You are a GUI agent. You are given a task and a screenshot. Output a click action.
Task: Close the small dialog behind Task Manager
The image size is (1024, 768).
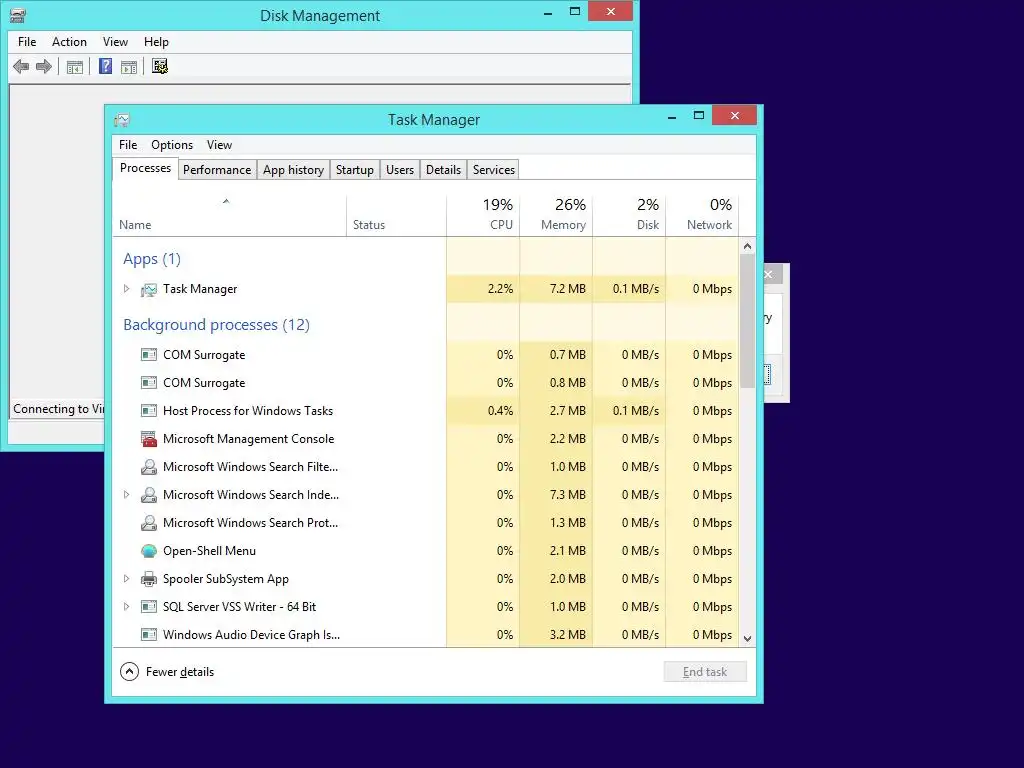[x=769, y=274]
